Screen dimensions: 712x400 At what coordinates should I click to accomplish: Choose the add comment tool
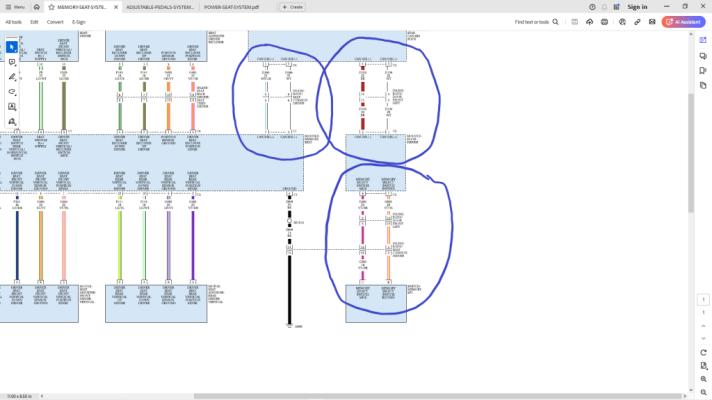coord(12,62)
